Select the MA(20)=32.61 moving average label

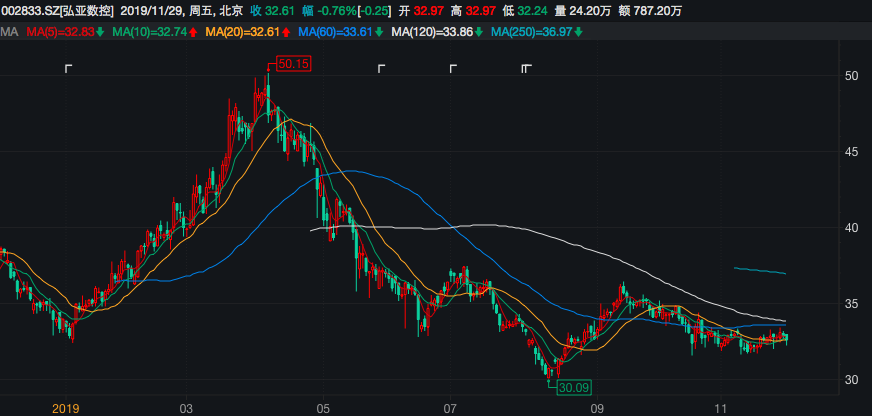pos(242,32)
